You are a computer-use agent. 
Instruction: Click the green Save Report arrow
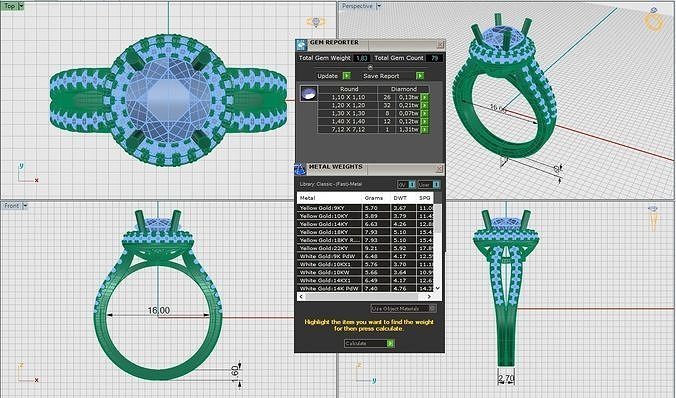(x=420, y=76)
